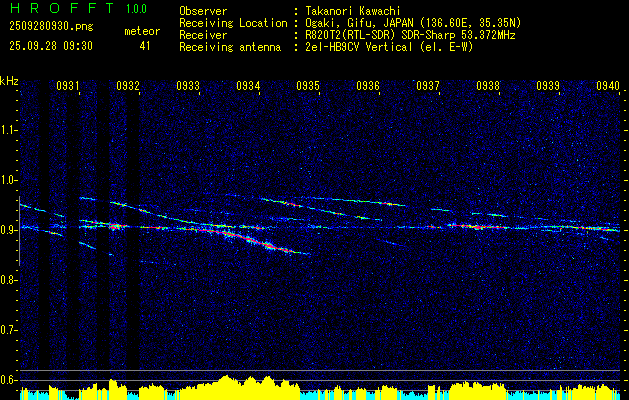Click time marker 0934

248,85
